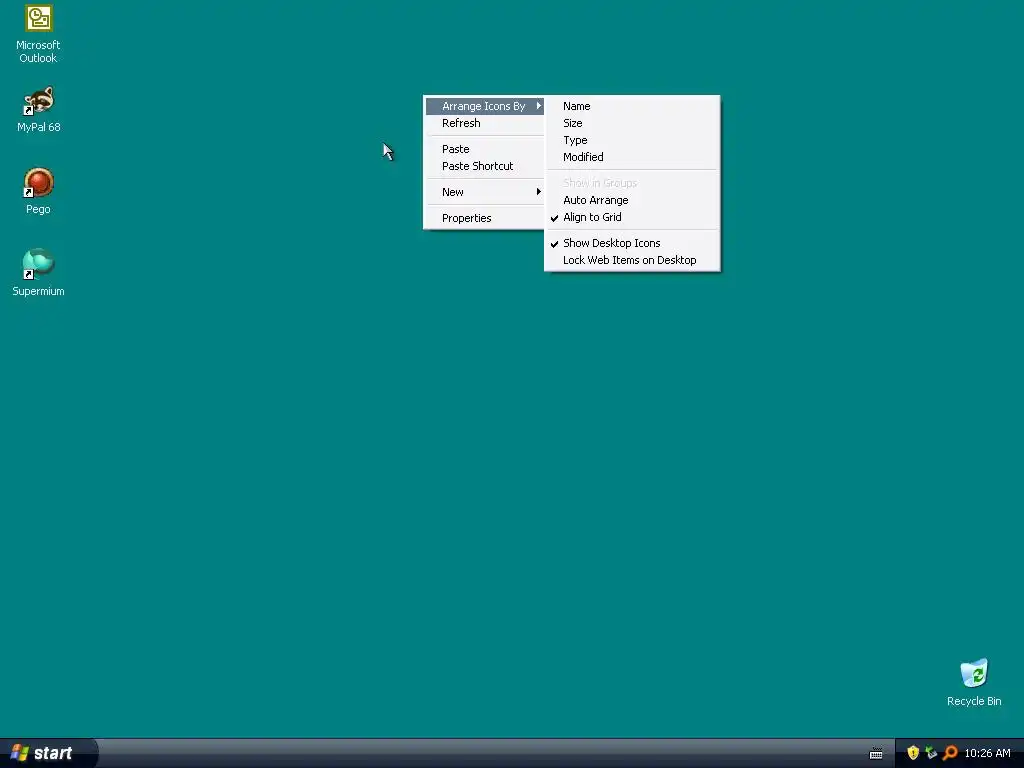Click the keyboard icon in the taskbar

(x=876, y=754)
